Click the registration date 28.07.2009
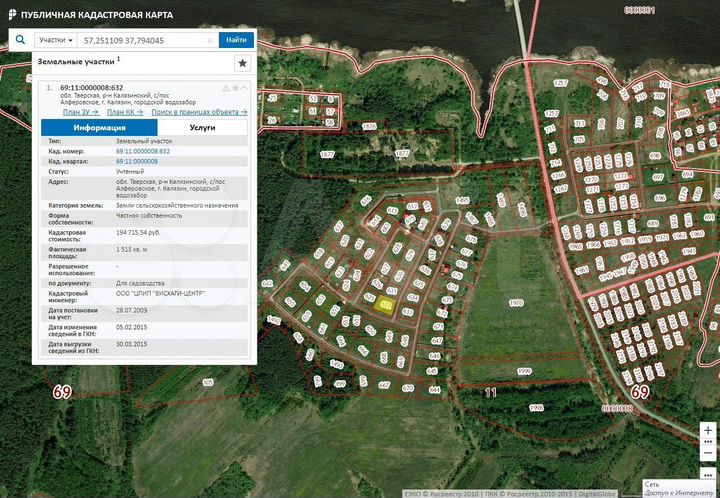Image resolution: width=720 pixels, height=498 pixels. click(131, 311)
